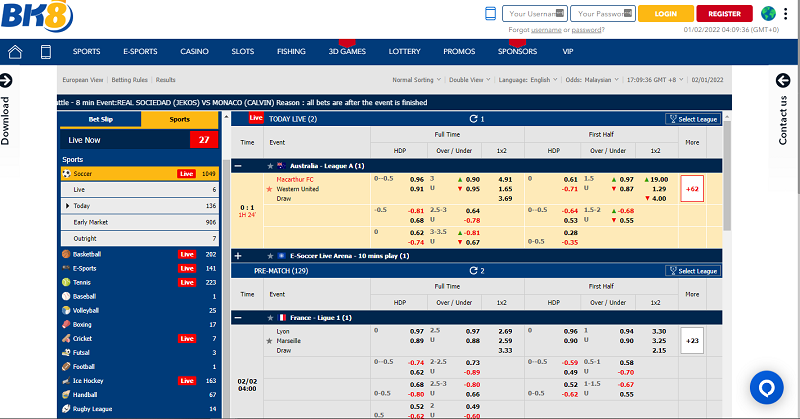Image resolution: width=800 pixels, height=419 pixels.
Task: Open the Outright soccer list
Action: coord(139,239)
